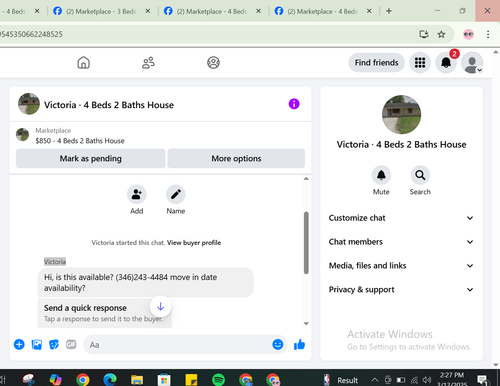Click the chat scrollbar thumb
The image size is (500, 386).
click(306, 243)
